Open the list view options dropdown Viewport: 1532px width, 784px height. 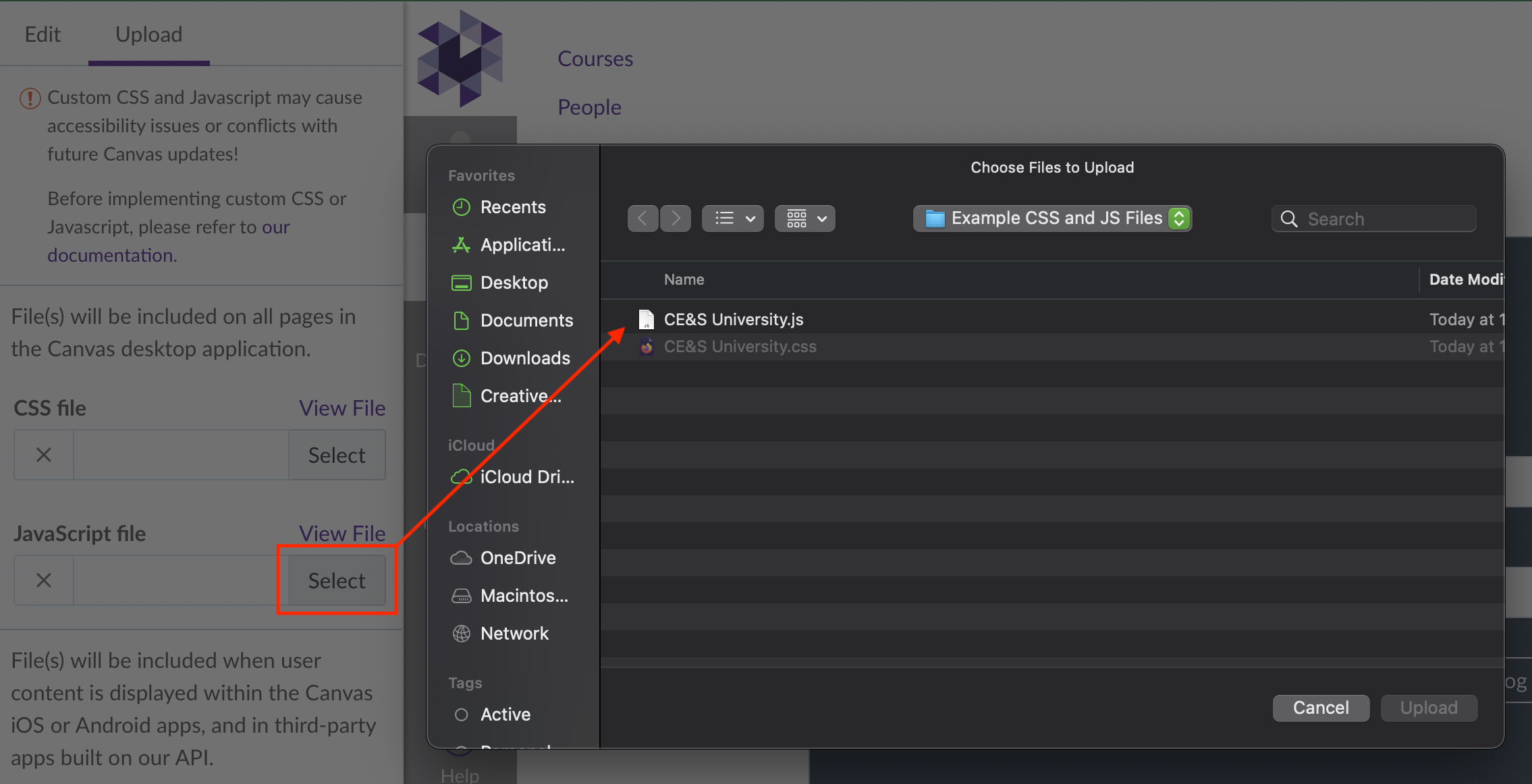[732, 218]
